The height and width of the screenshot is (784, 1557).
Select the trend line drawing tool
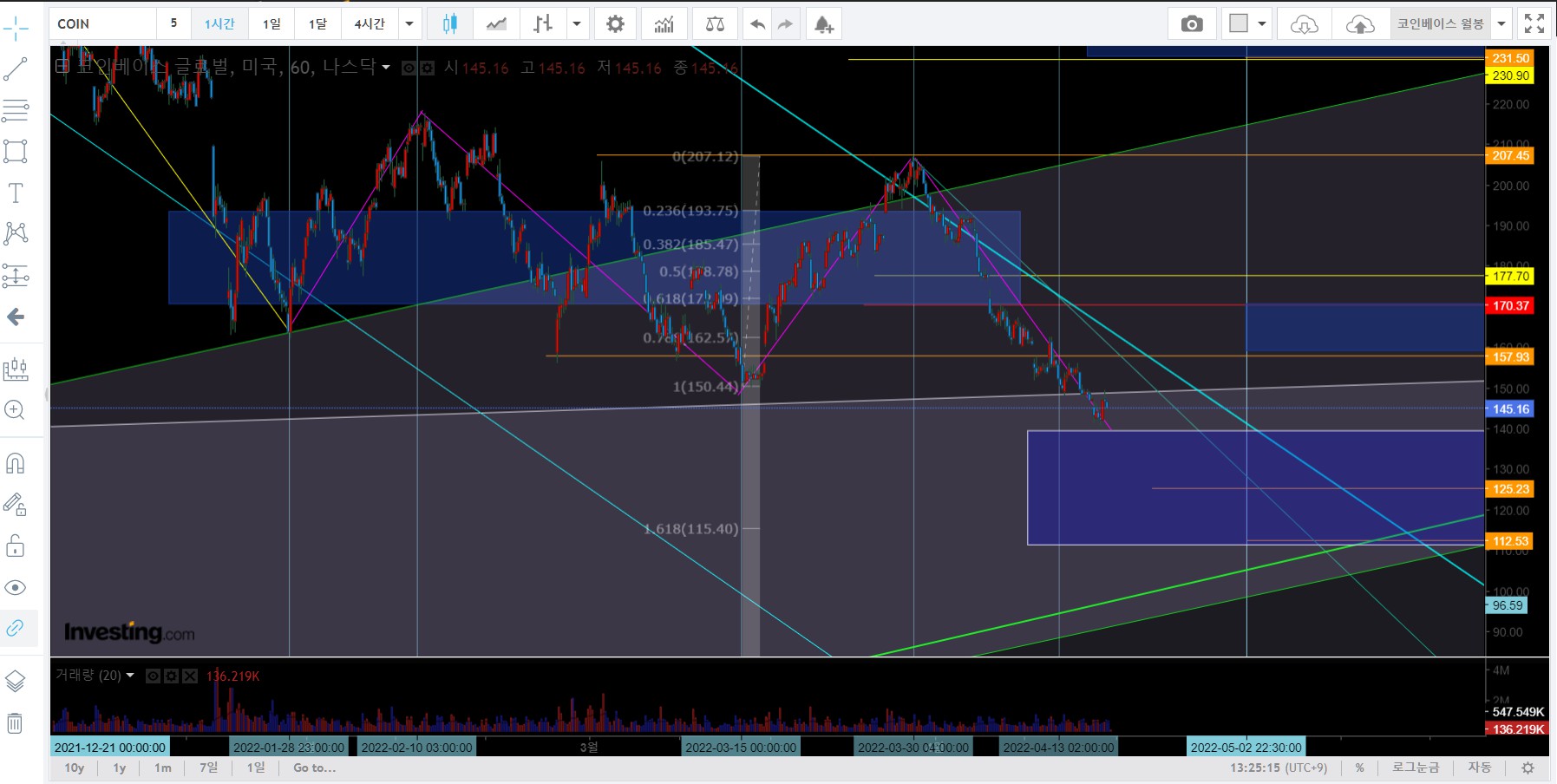point(16,69)
